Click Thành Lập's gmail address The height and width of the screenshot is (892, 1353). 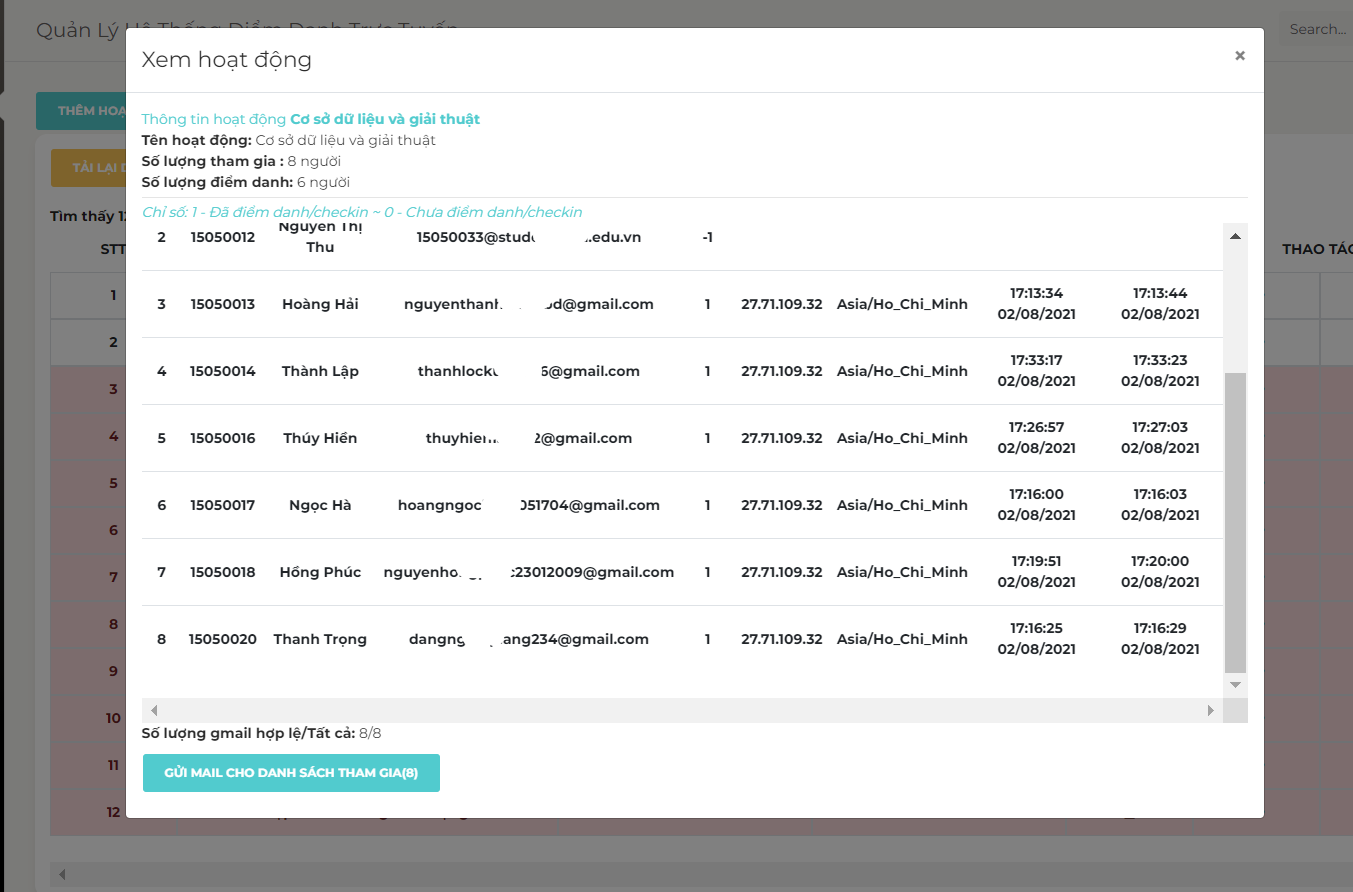529,371
